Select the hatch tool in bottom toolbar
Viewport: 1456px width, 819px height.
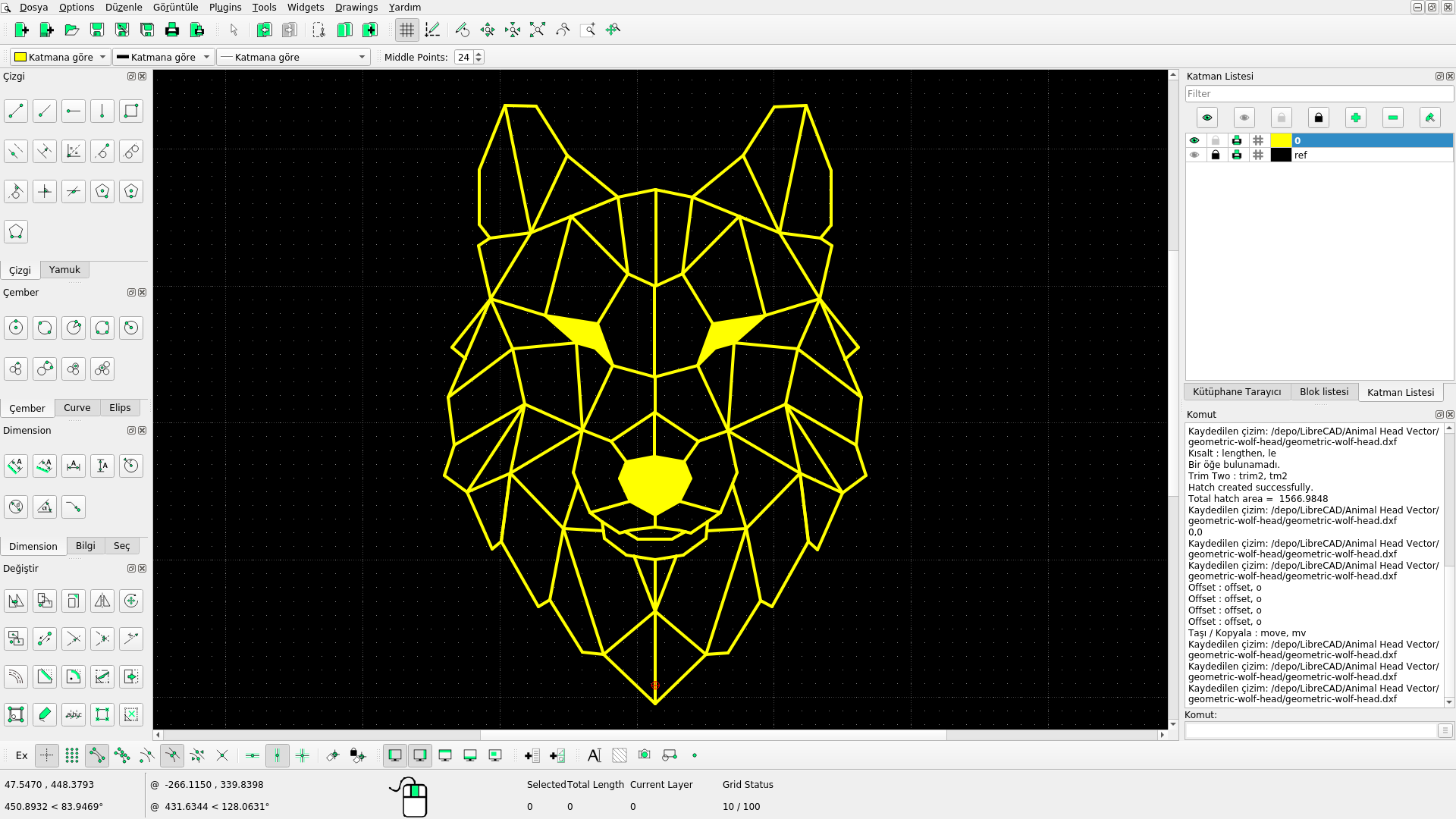tap(620, 755)
